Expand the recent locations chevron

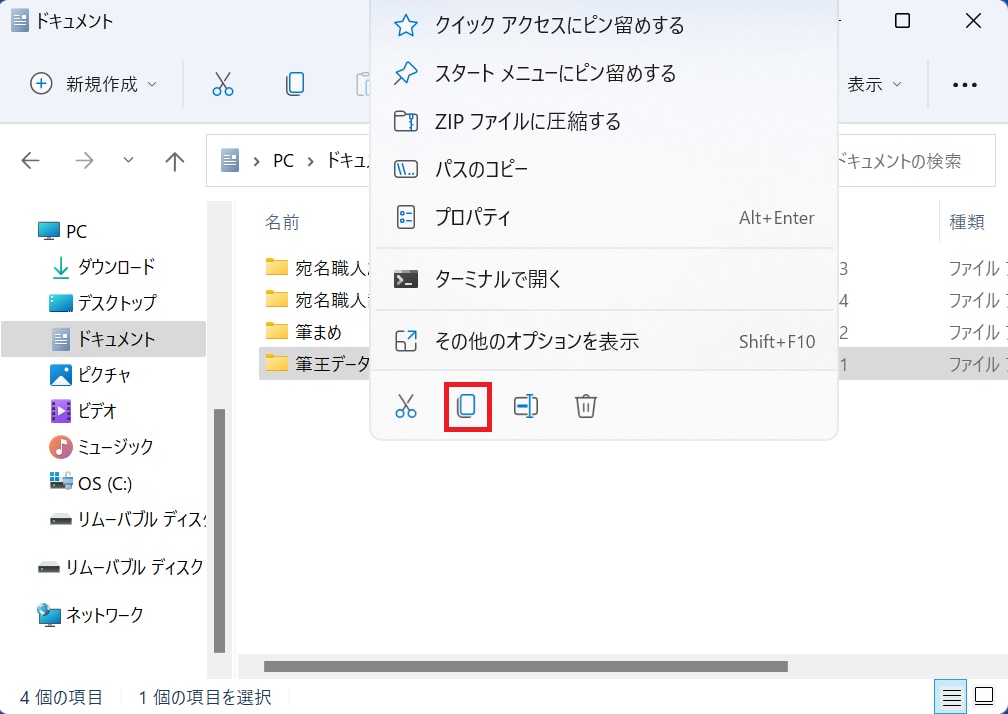point(129,160)
